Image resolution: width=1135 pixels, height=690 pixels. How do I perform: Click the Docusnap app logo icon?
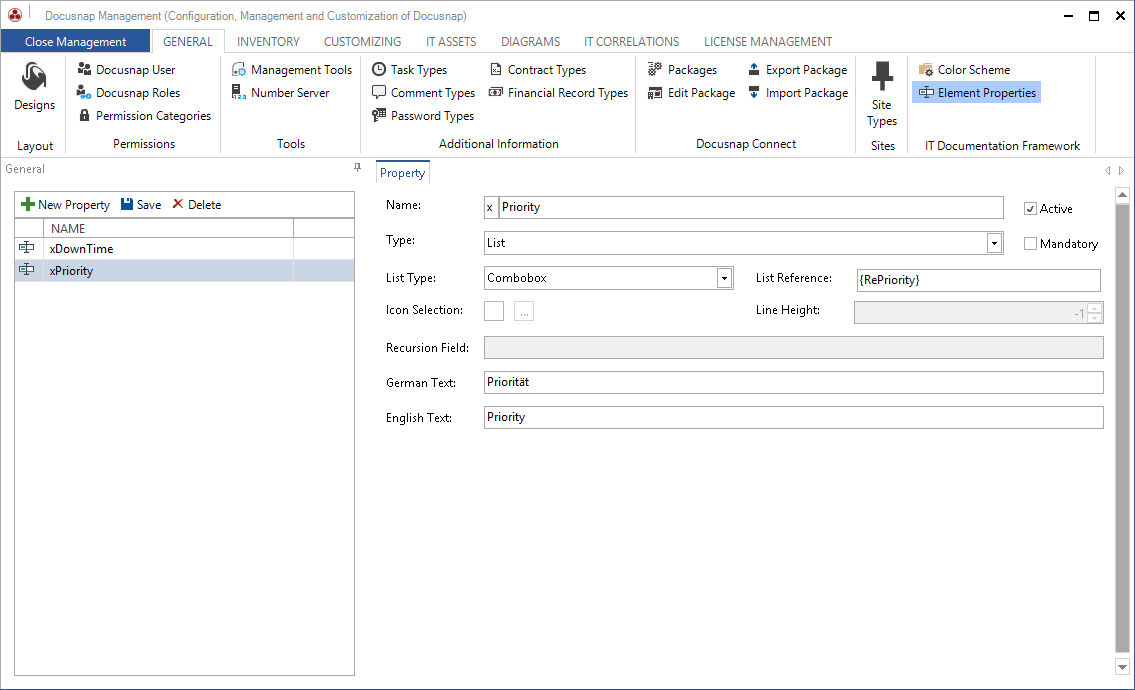click(x=14, y=14)
